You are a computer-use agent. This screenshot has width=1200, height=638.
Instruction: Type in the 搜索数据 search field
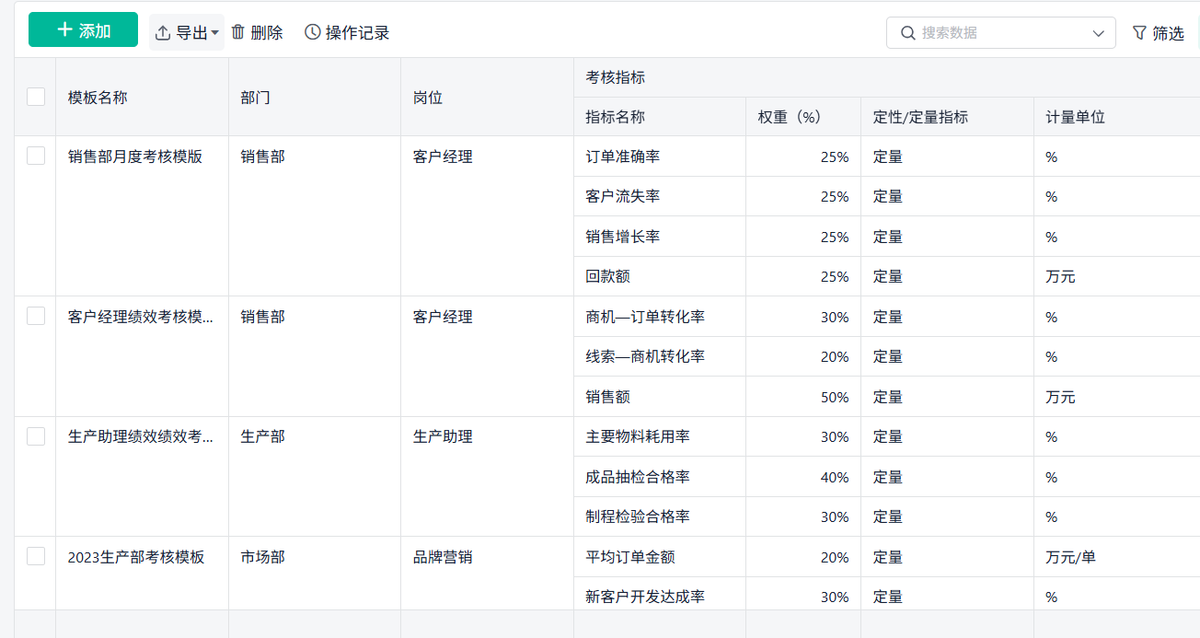click(x=1000, y=33)
